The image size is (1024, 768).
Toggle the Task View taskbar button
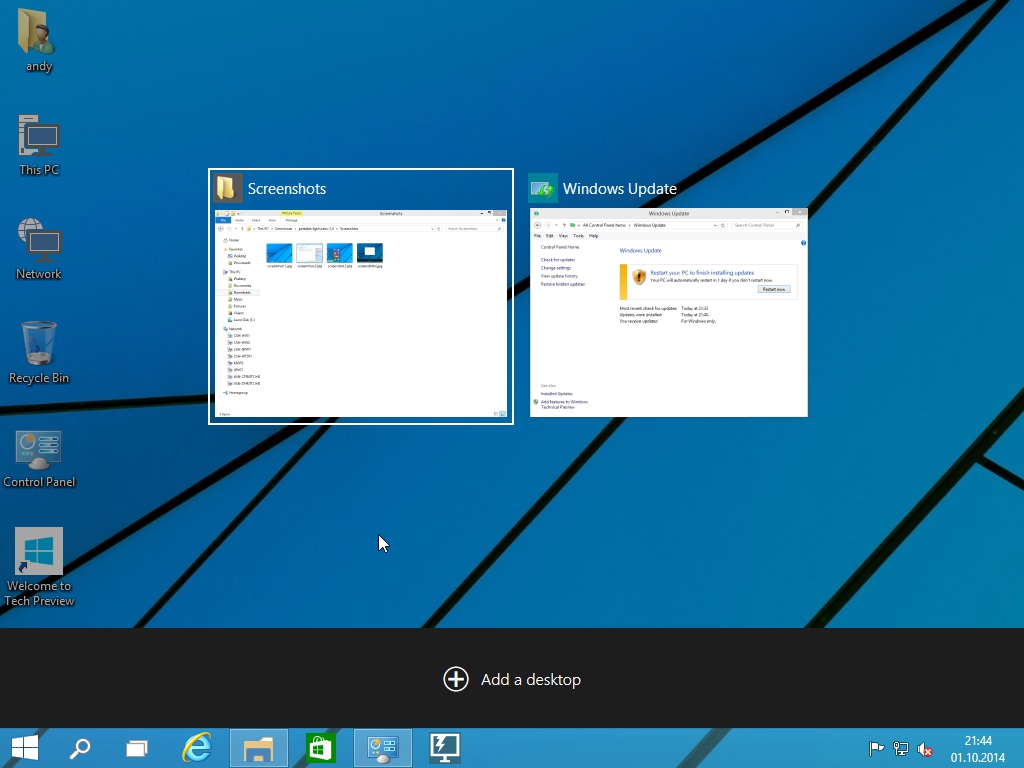point(137,748)
